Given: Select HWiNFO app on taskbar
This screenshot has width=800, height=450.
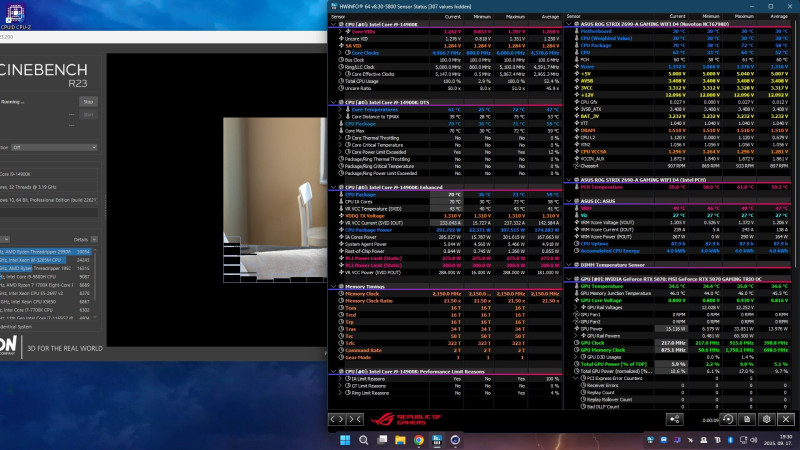Looking at the screenshot, I should tap(437, 440).
